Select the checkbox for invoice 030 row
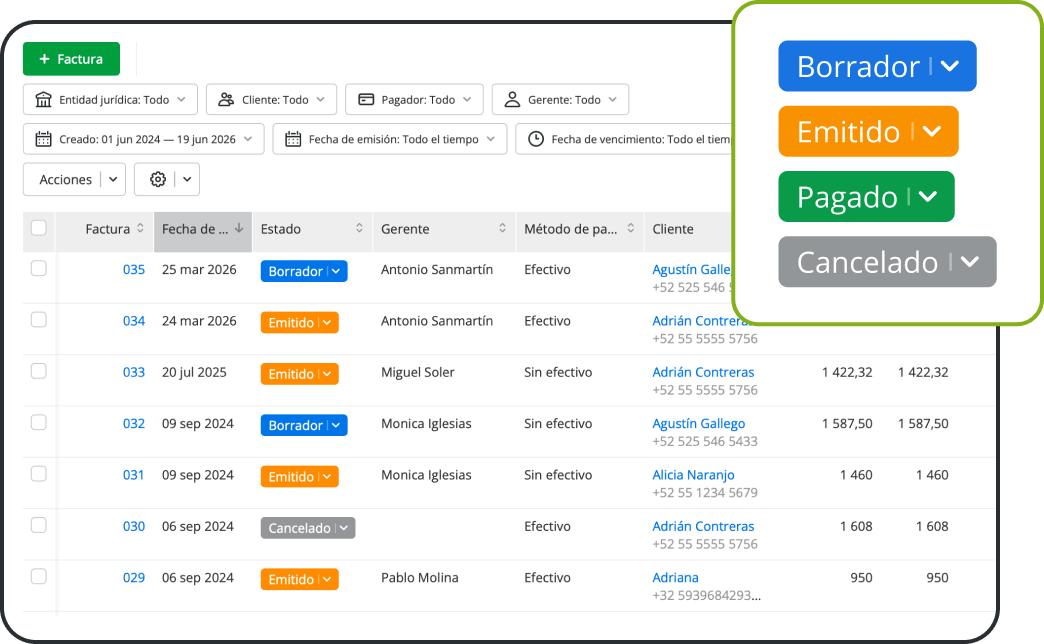Screen dimensions: 1044x644 [x=39, y=525]
